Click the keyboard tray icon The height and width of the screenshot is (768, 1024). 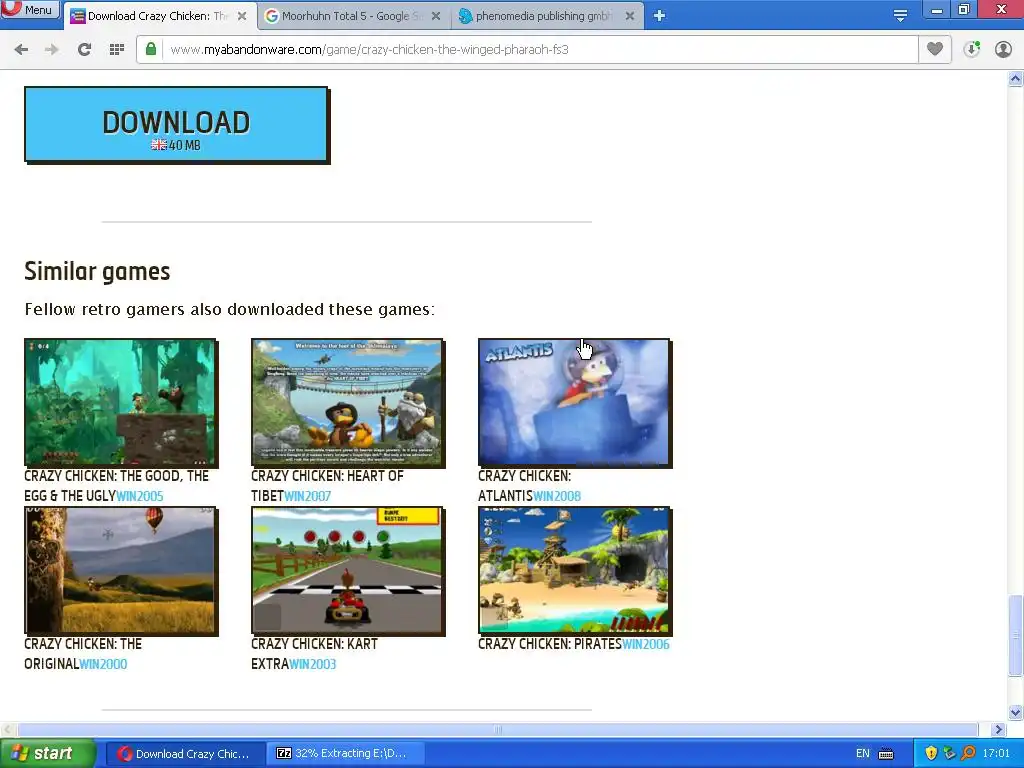[x=886, y=754]
